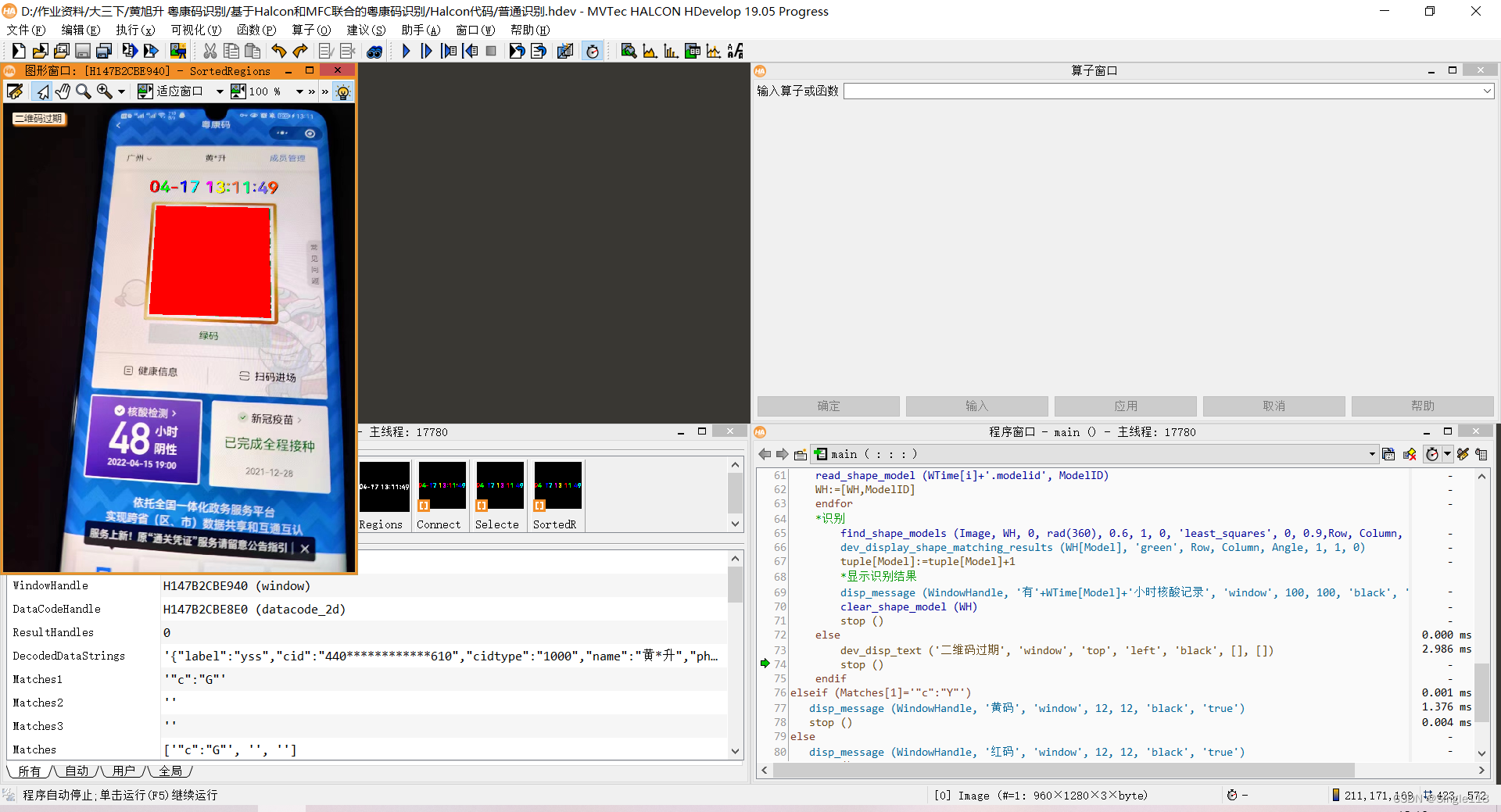
Task: Clear the graphics window with the pencil-eraser icon
Action: coord(15,91)
